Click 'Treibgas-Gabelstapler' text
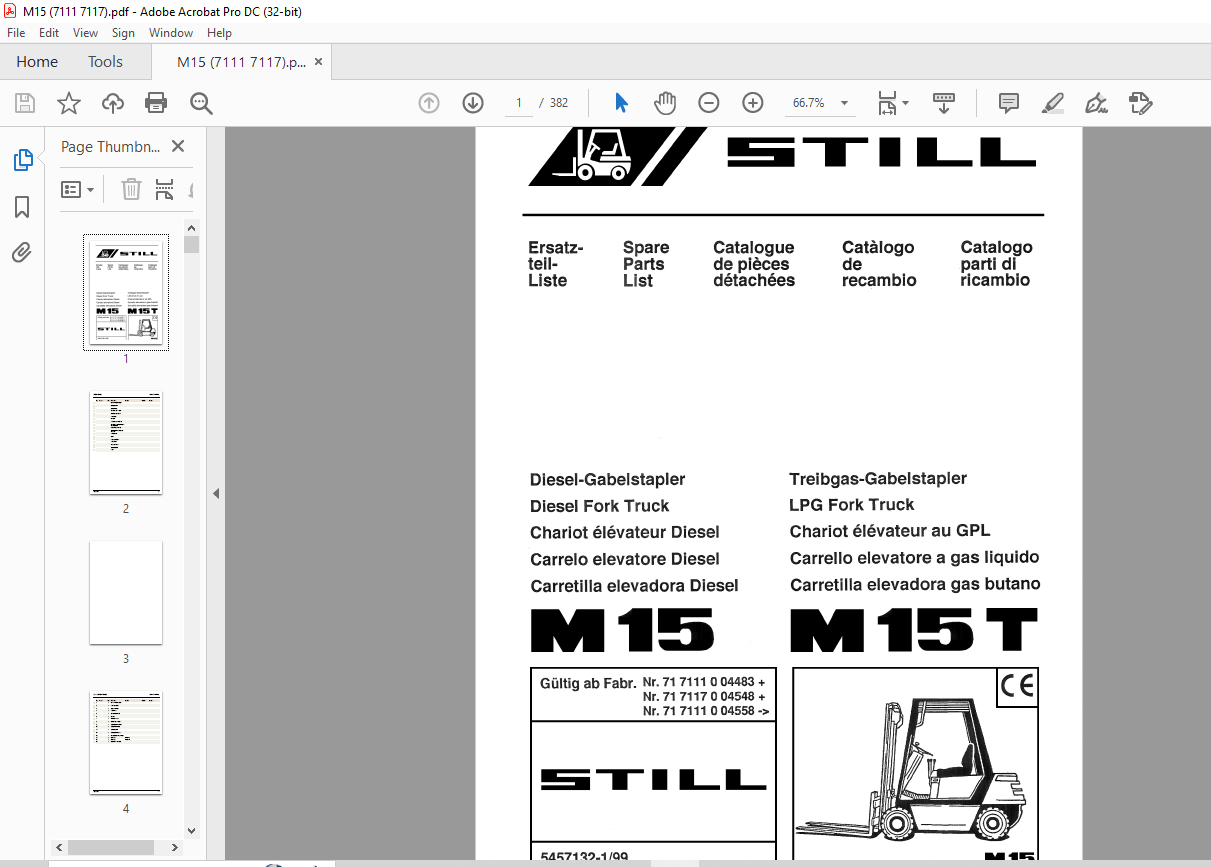1211x867 pixels. [878, 478]
